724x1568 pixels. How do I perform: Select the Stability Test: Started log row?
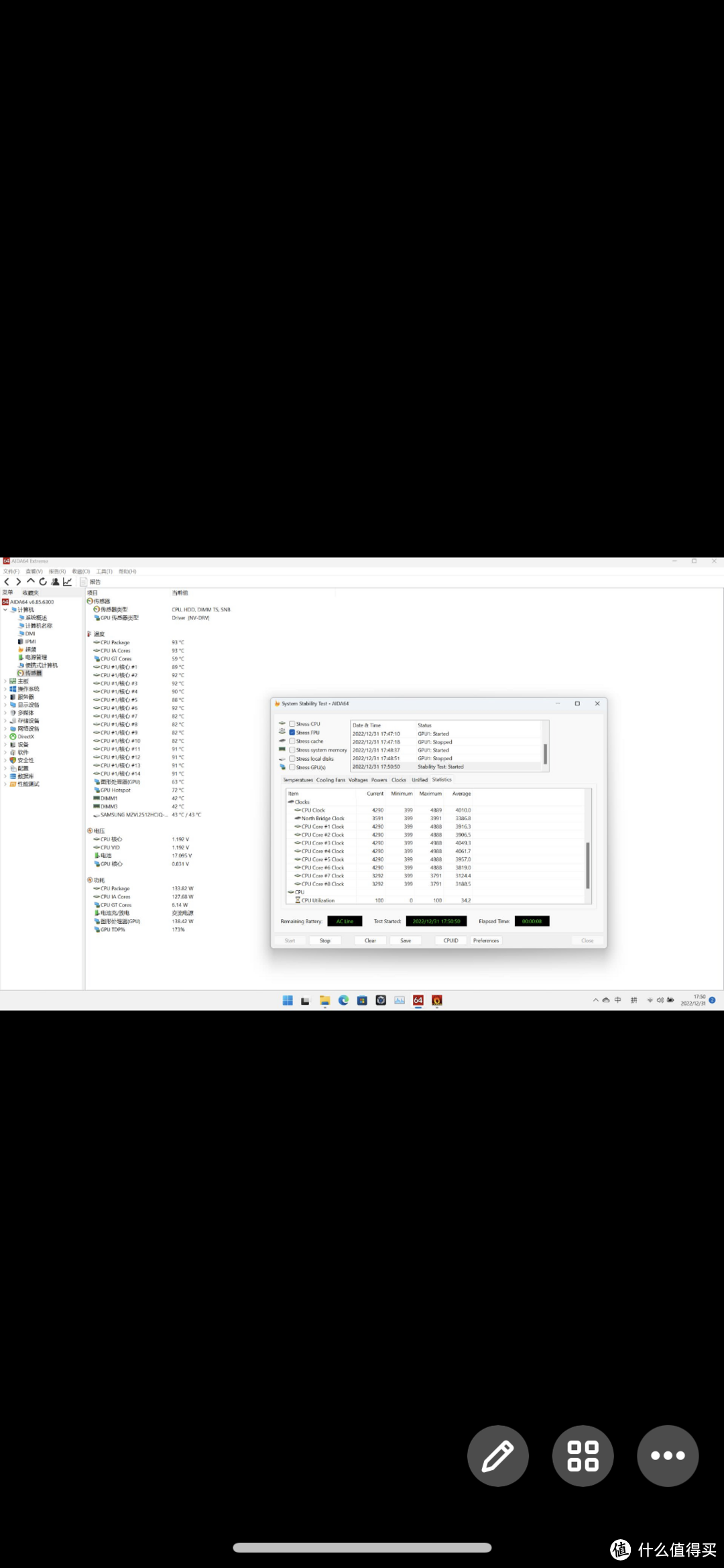click(x=445, y=767)
